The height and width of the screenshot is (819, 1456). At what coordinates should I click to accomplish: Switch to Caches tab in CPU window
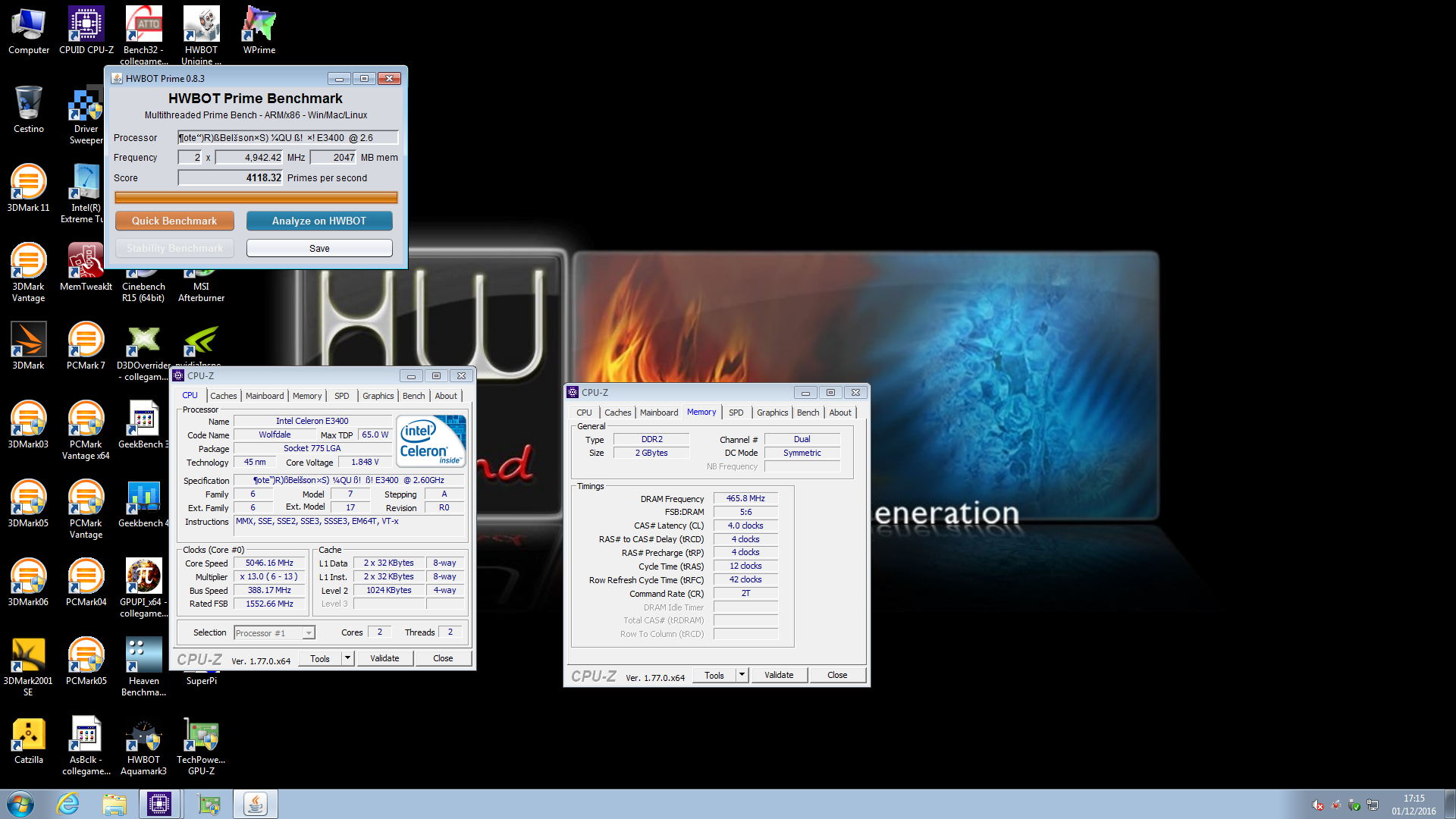[224, 396]
